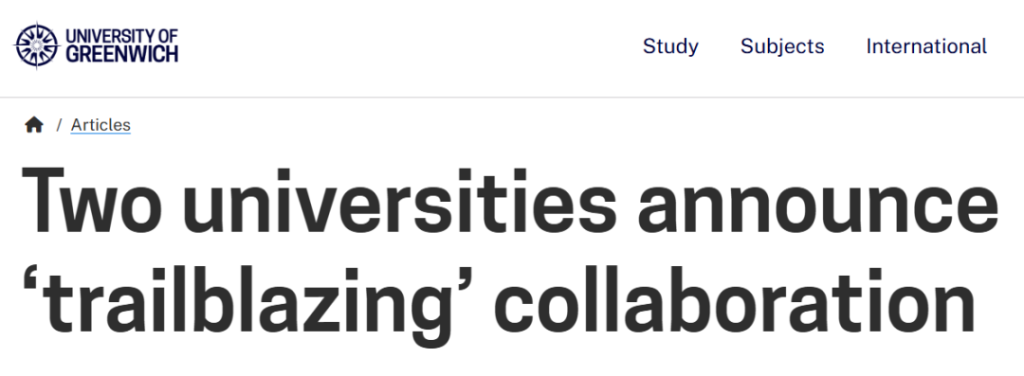The image size is (1024, 376).
Task: Click the Greenwich compass emblem icon
Action: coord(37,46)
